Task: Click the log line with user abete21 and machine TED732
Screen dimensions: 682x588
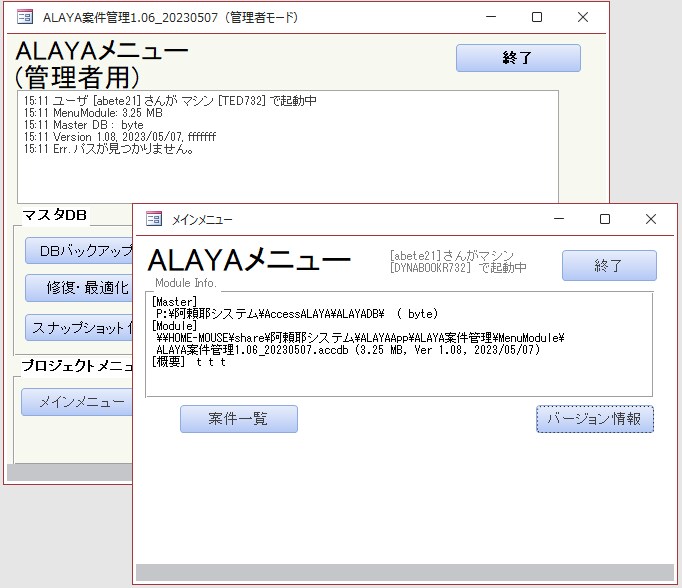Action: [x=170, y=101]
